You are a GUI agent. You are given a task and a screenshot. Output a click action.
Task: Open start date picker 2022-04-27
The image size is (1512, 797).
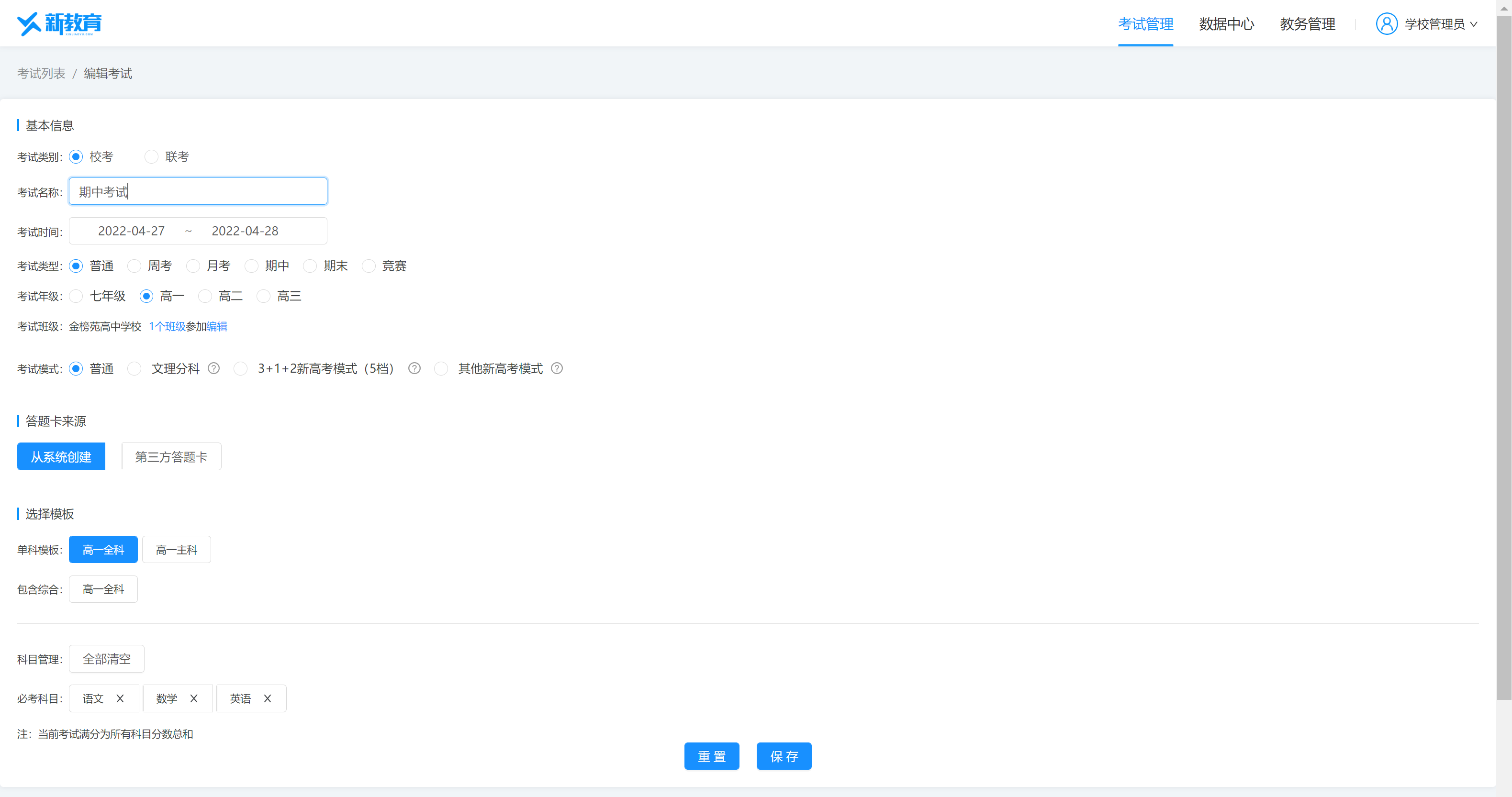pos(131,231)
